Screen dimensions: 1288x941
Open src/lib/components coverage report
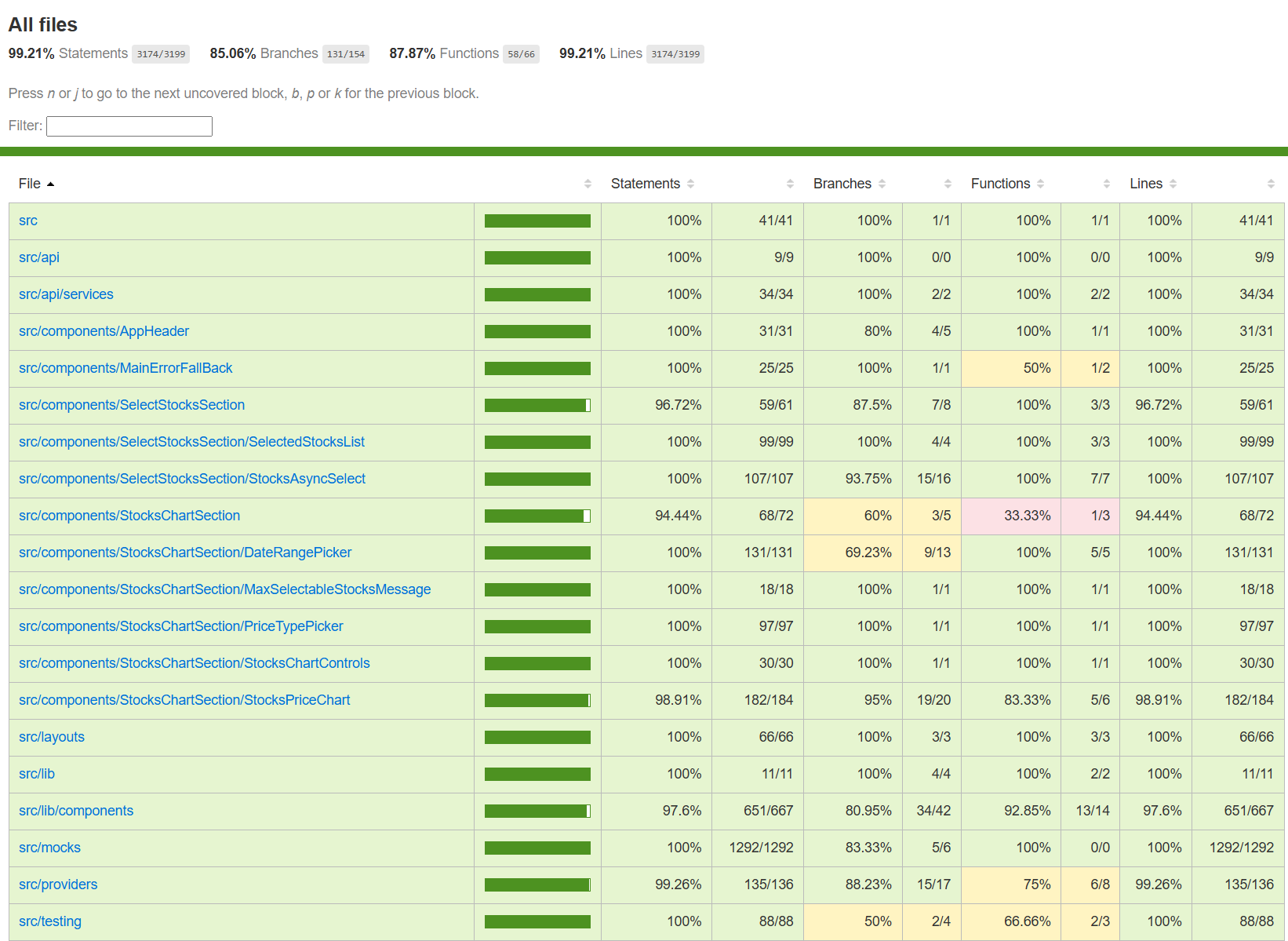coord(76,811)
